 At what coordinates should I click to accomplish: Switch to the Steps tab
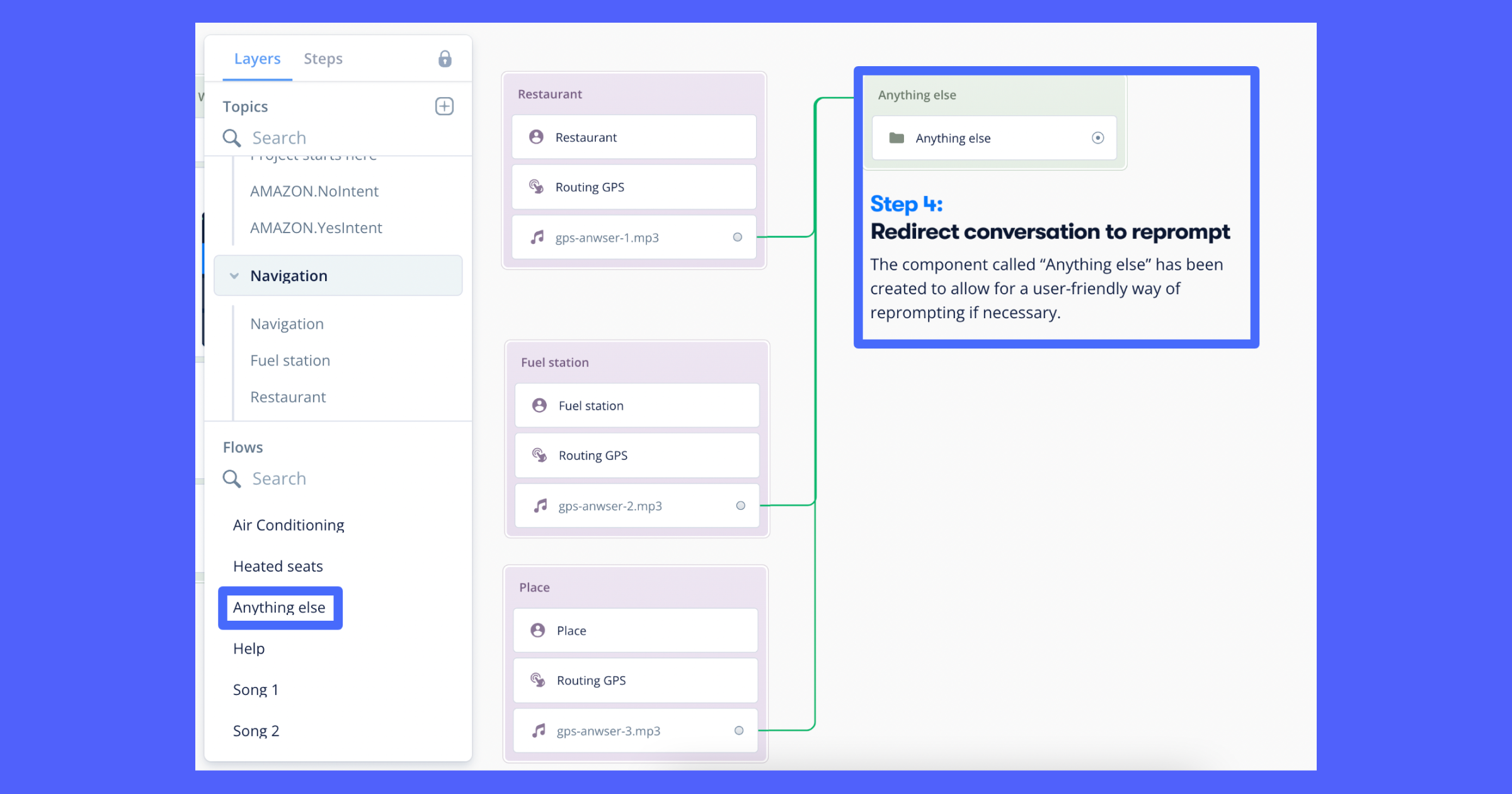323,58
